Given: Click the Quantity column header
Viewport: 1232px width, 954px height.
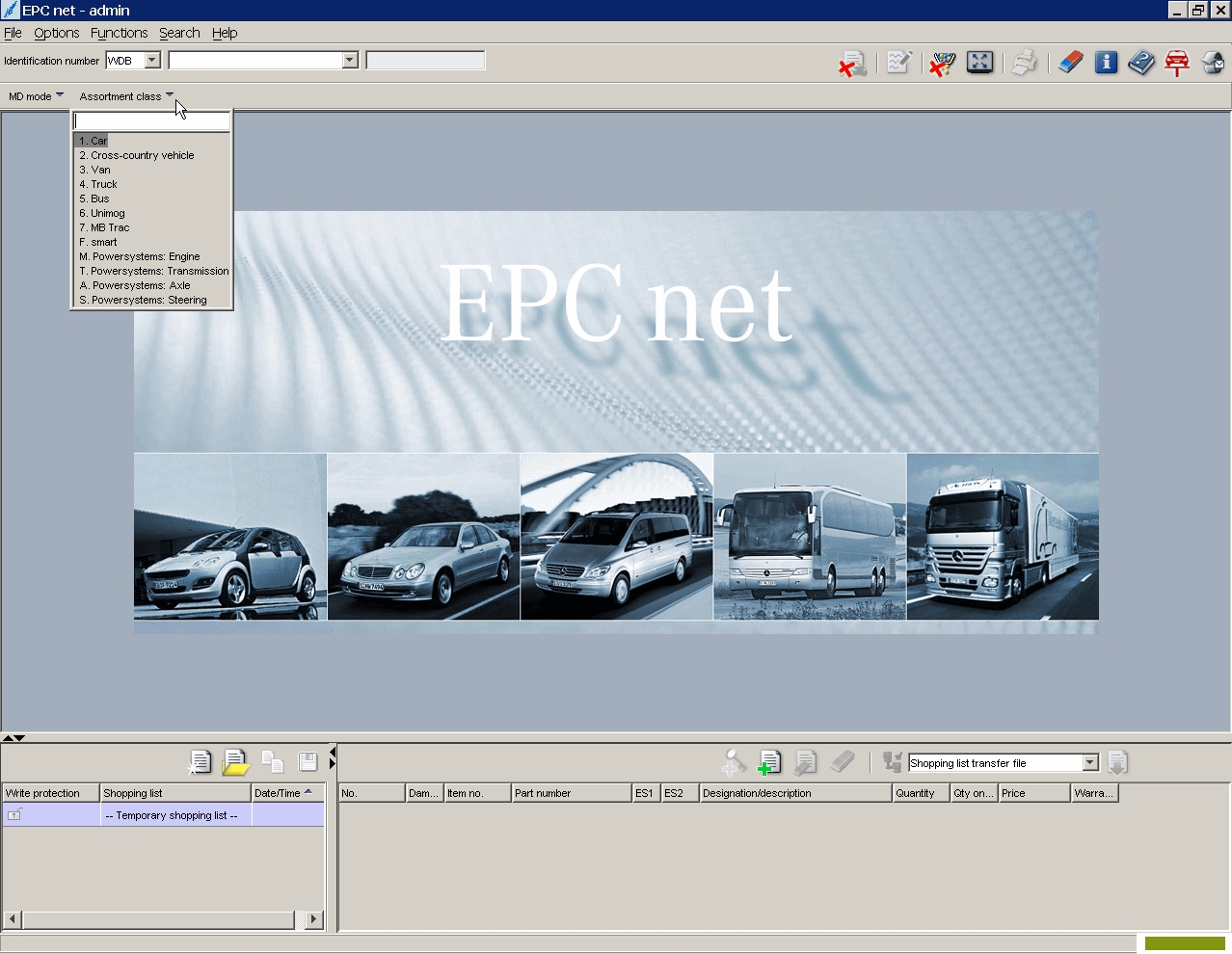Looking at the screenshot, I should [921, 793].
